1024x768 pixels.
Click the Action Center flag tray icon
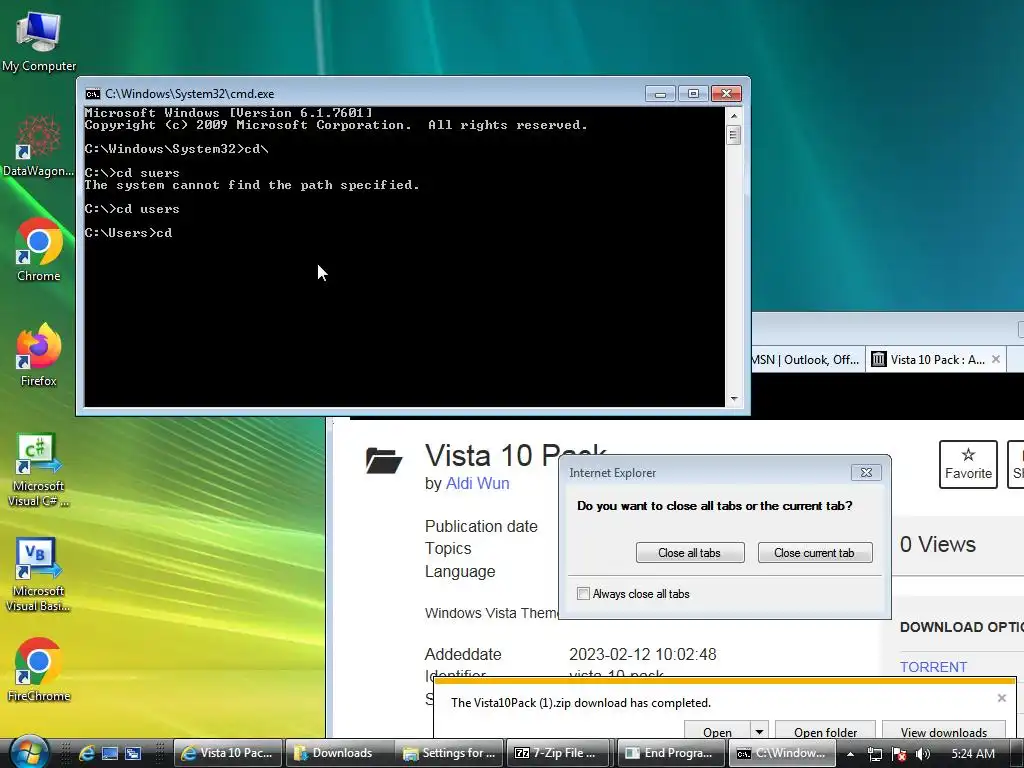899,754
